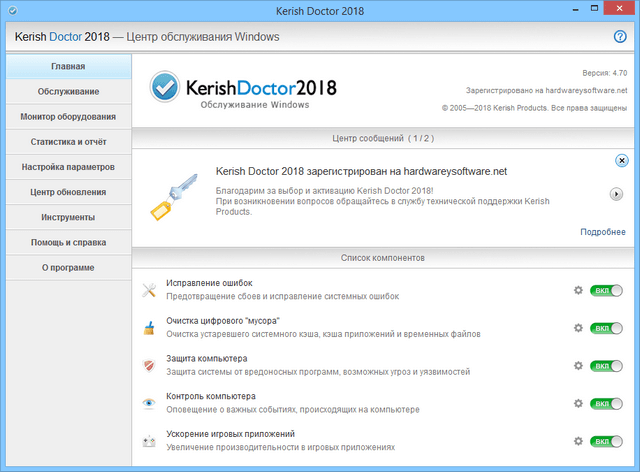The height and width of the screenshot is (472, 640).
Task: Close the message center notification
Action: click(x=621, y=160)
